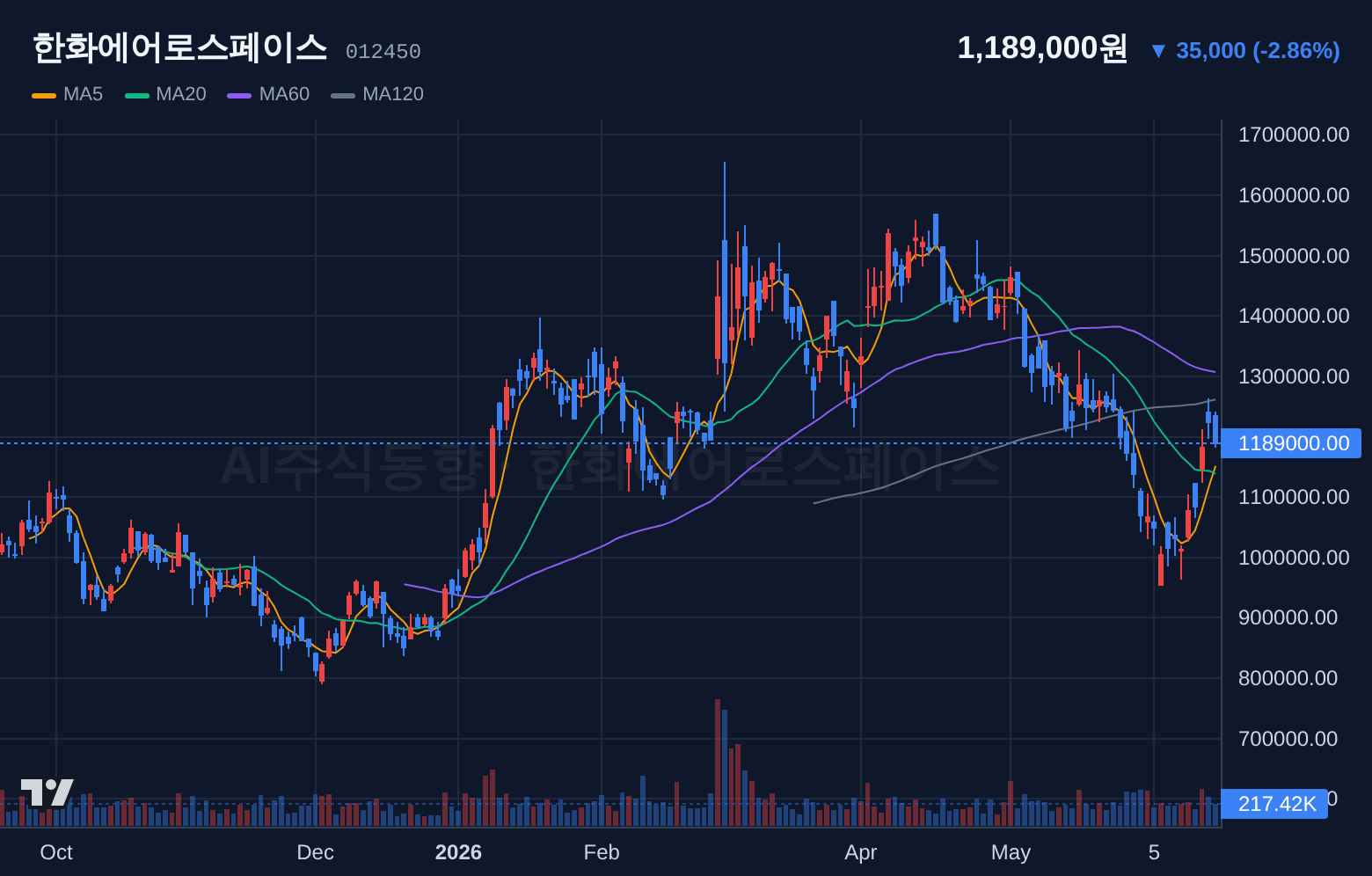Click the MA60 purple legend swatch
Screen dimensions: 1372x876
(x=239, y=95)
